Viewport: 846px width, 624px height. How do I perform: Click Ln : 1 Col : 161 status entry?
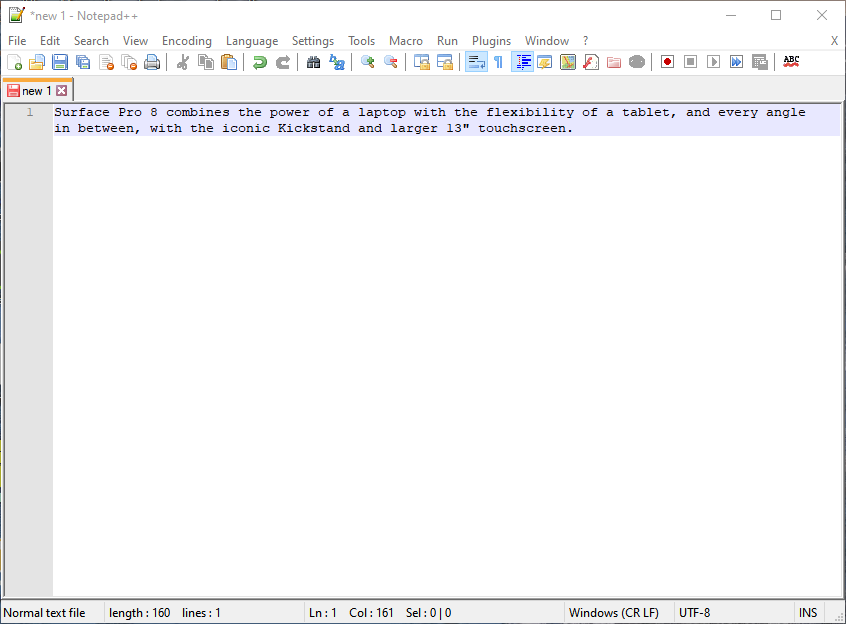(x=351, y=613)
